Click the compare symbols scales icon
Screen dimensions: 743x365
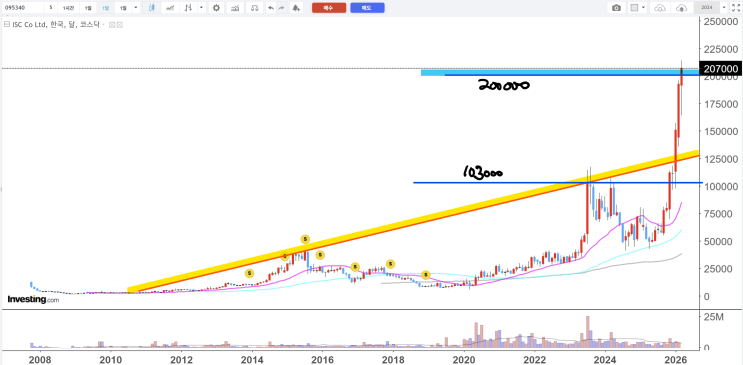coord(255,8)
